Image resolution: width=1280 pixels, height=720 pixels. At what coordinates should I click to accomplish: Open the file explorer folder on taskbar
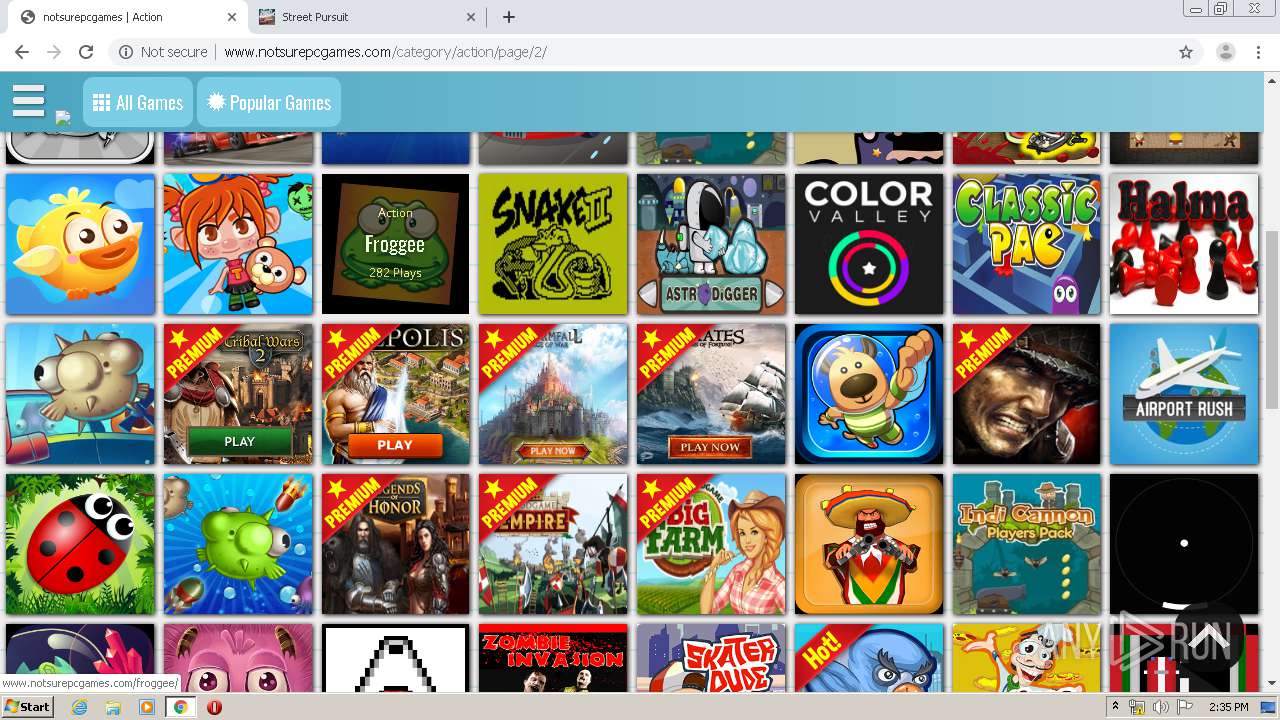tap(113, 707)
